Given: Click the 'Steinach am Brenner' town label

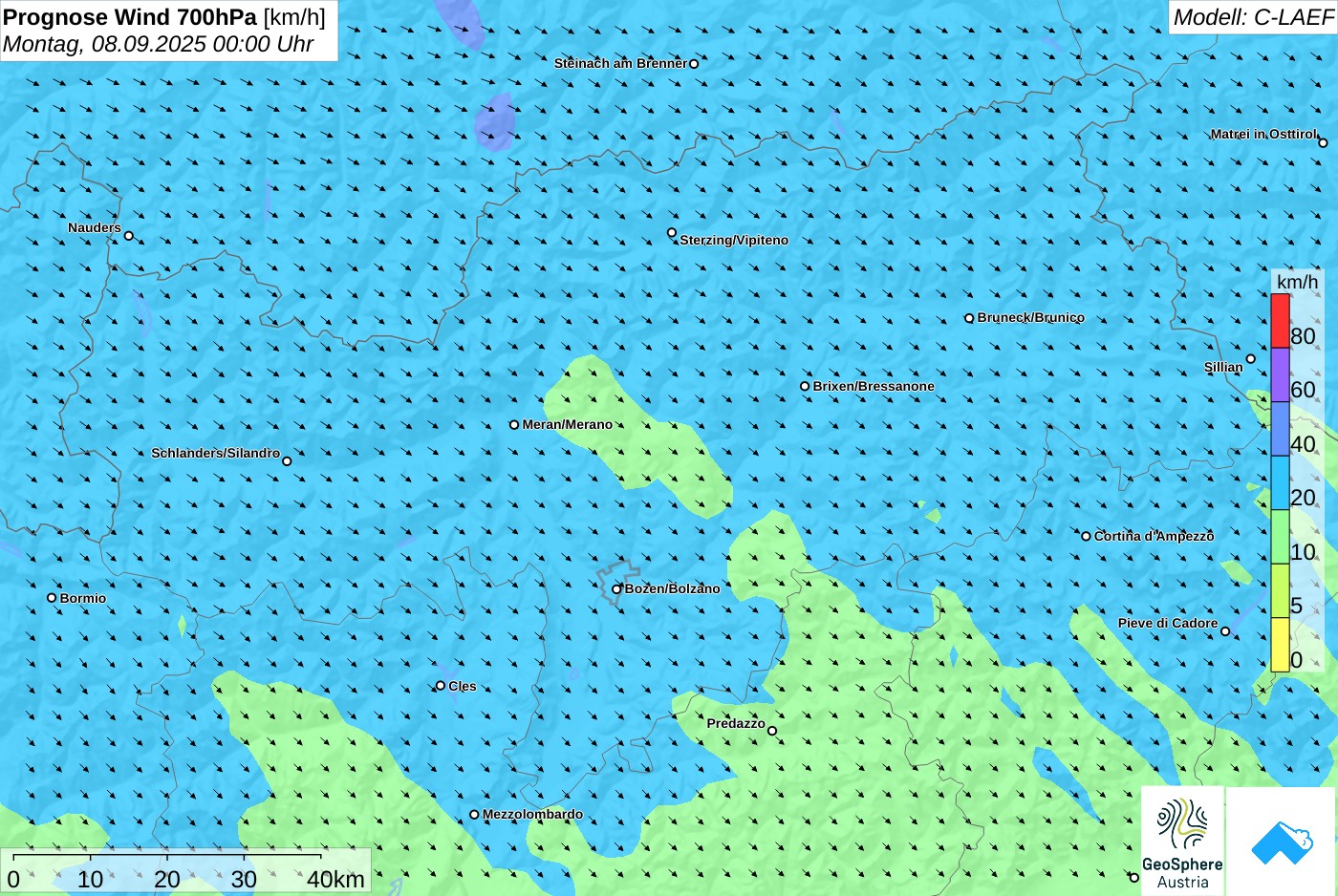Looking at the screenshot, I should coord(620,63).
